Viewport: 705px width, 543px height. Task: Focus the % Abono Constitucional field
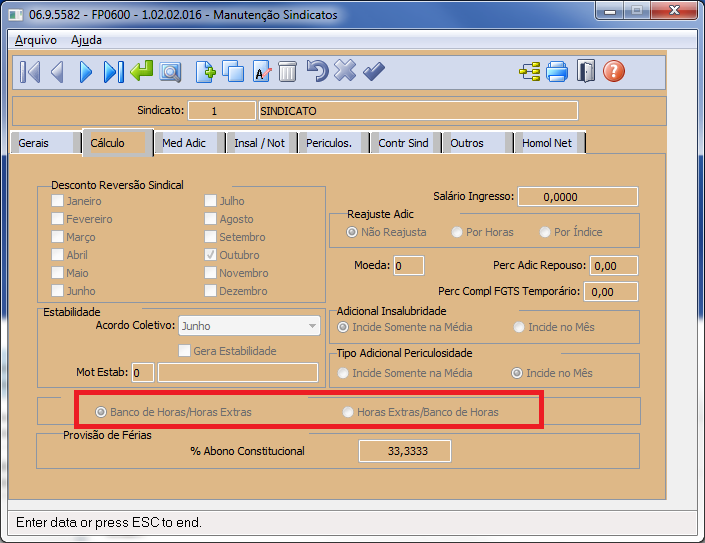pos(405,451)
